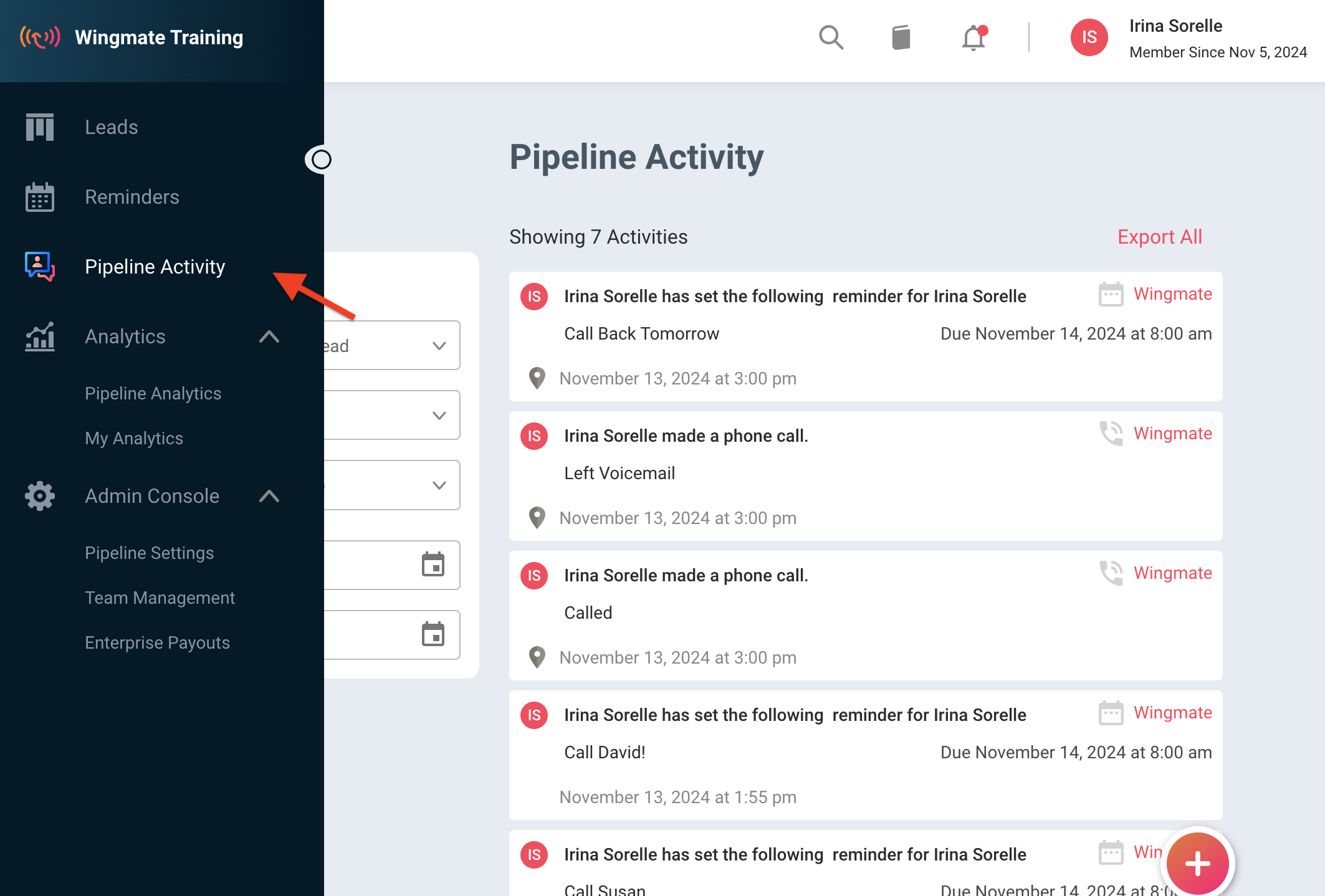Open the notifications bell icon
Screen dimensions: 1325x896
click(974, 37)
